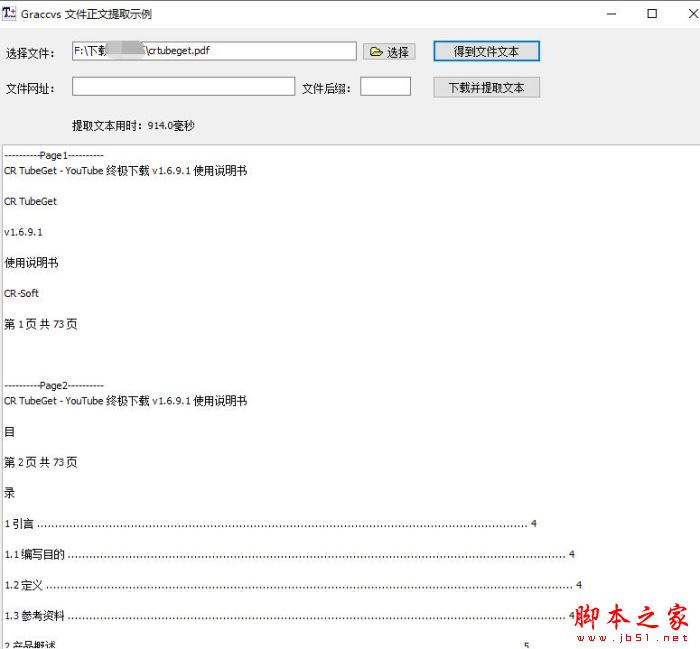Click the single 目 character line
This screenshot has width=700, height=649.
pos(9,432)
